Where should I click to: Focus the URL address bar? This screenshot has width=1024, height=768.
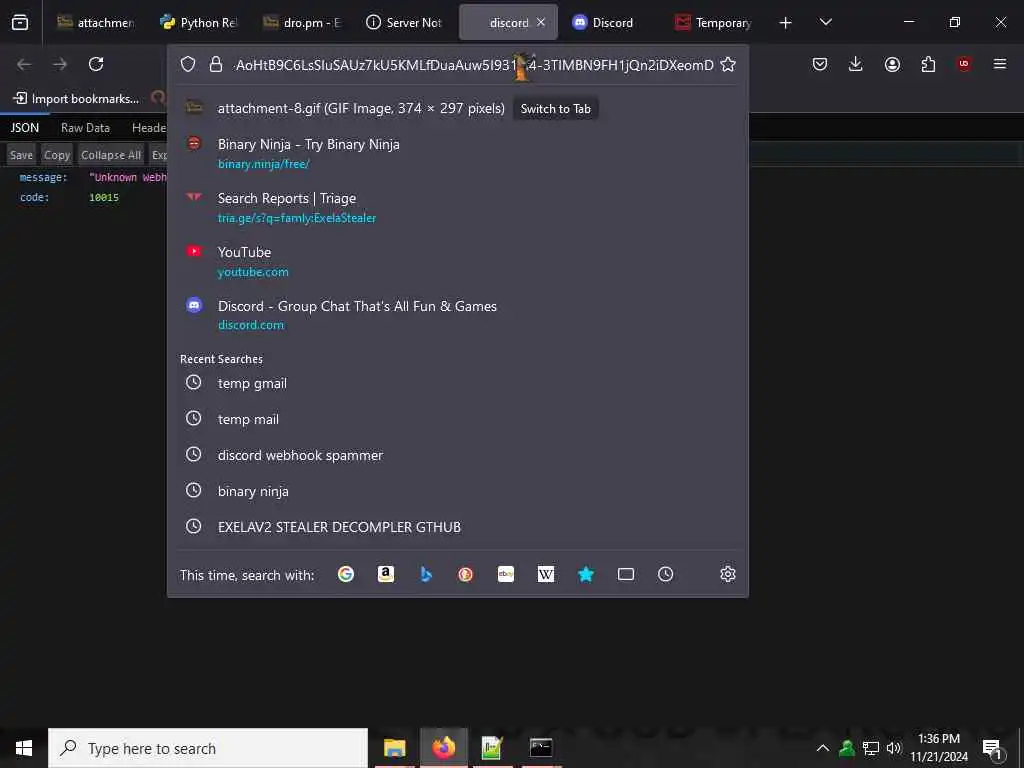(x=474, y=65)
